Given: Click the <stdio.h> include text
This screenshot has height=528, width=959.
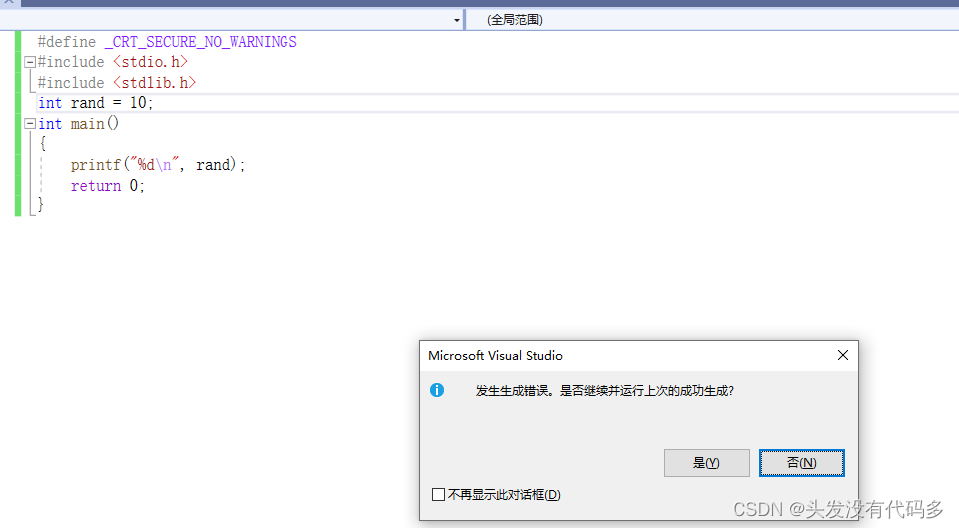Looking at the screenshot, I should click(x=150, y=62).
